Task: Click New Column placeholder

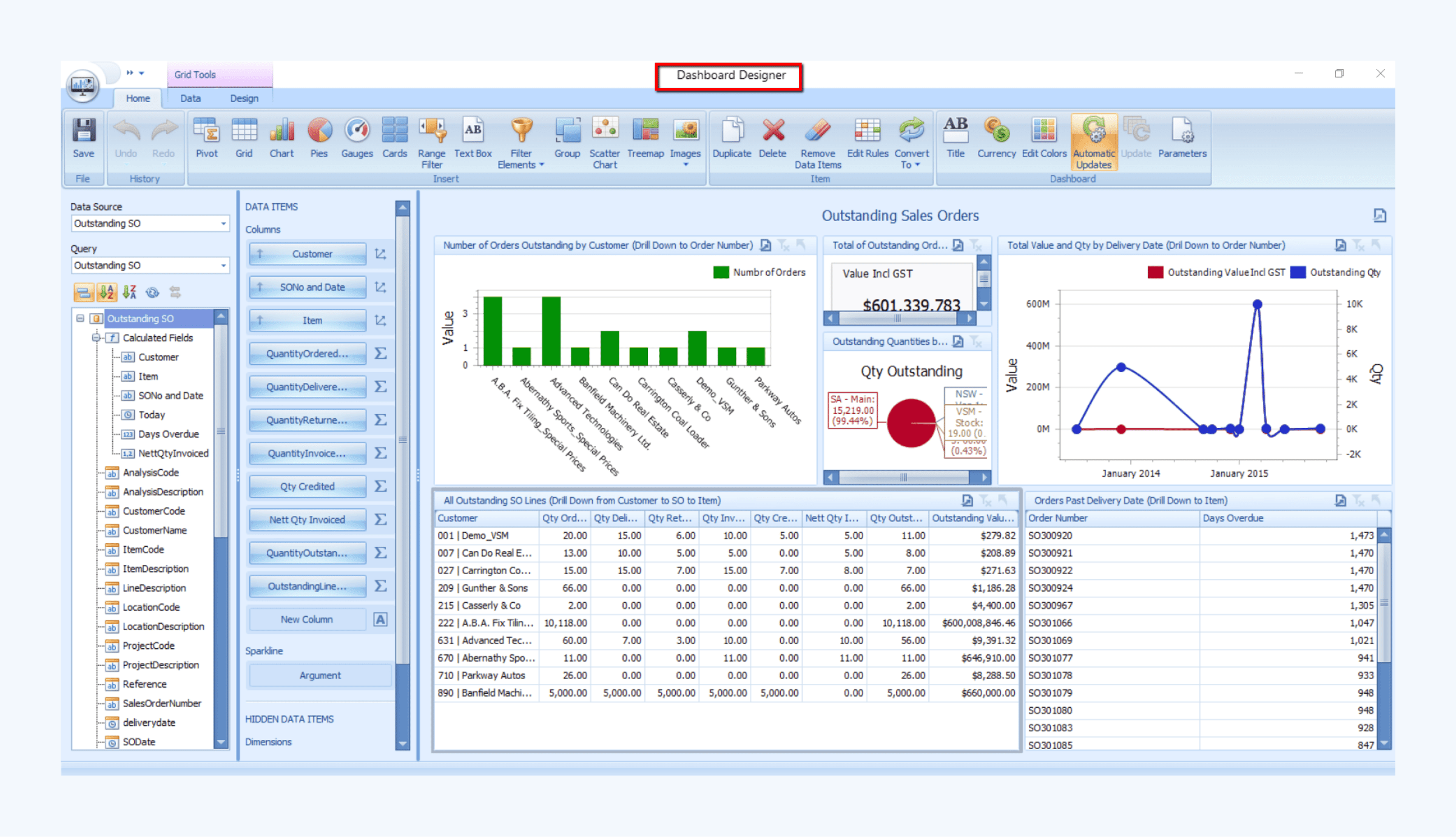Action: 307,619
